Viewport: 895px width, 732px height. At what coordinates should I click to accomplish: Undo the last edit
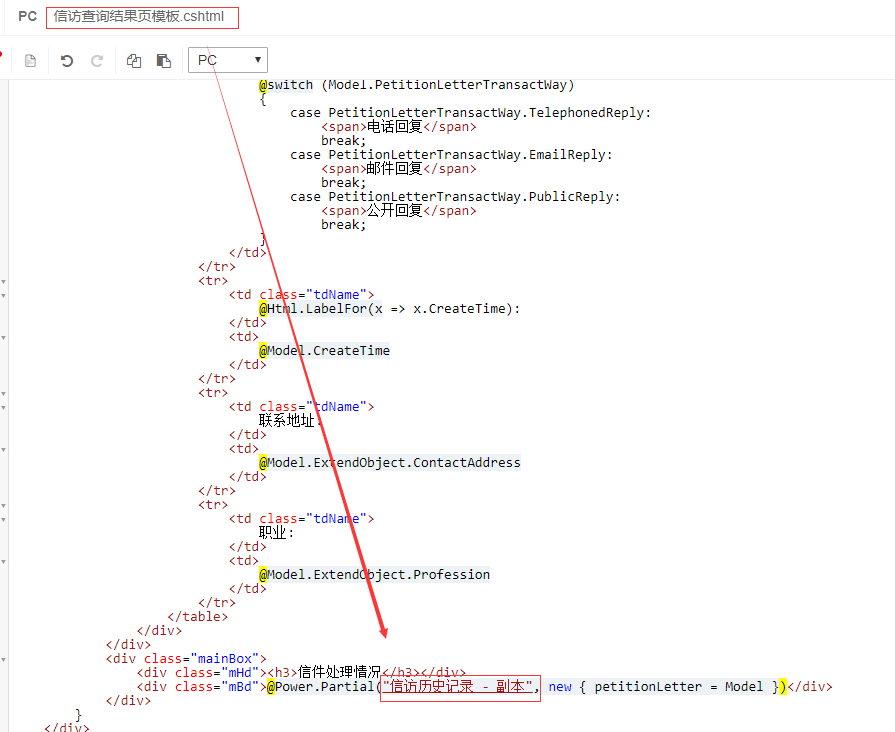(x=67, y=61)
